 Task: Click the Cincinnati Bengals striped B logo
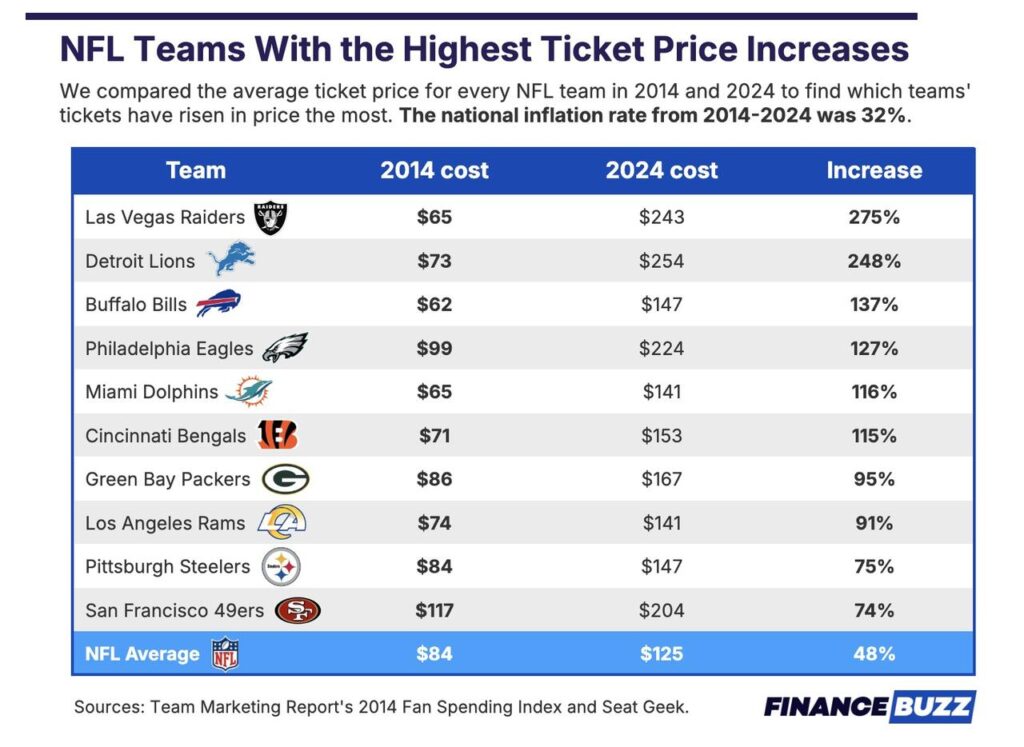tap(278, 435)
